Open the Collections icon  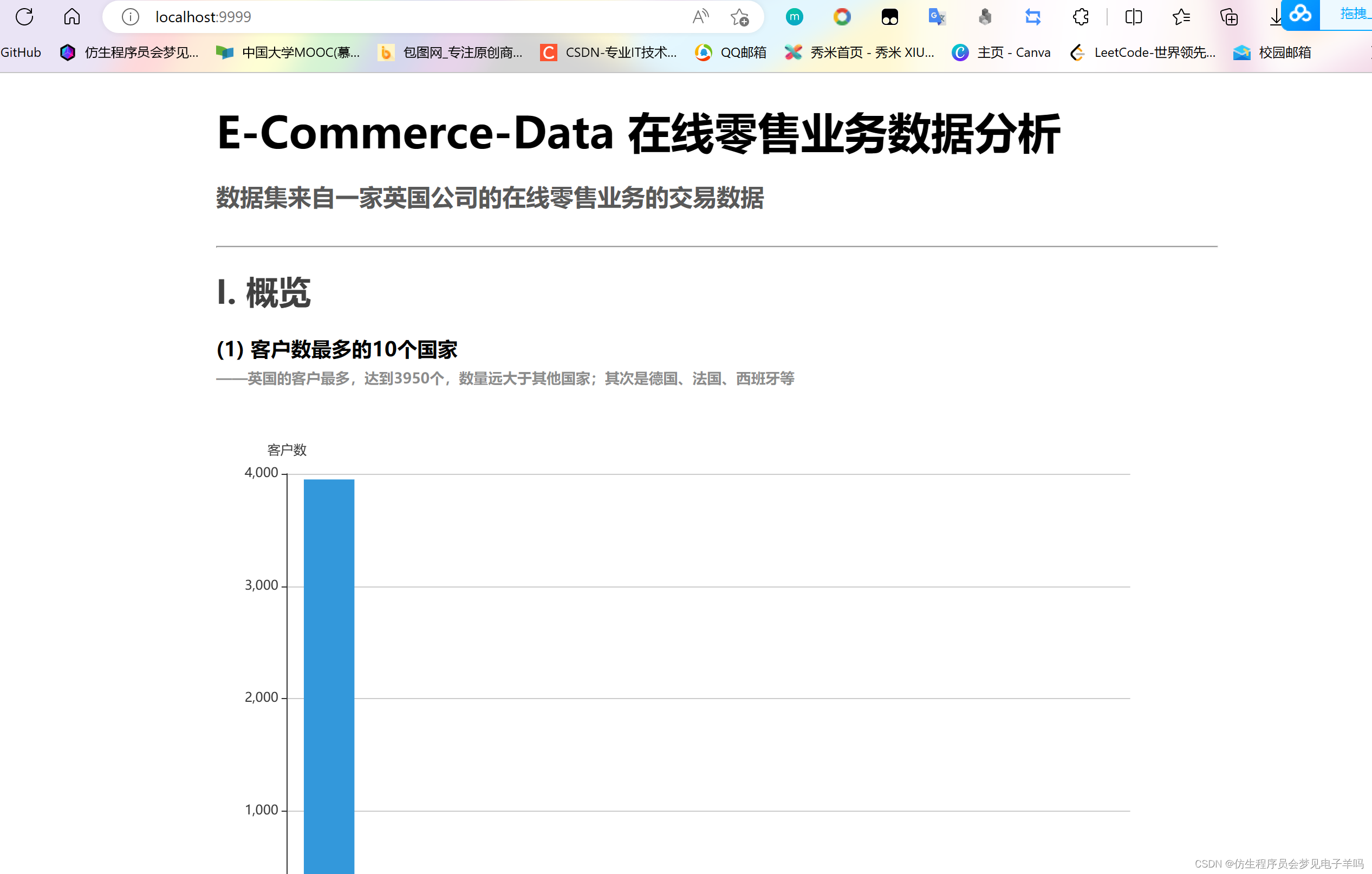pyautogui.click(x=1229, y=17)
